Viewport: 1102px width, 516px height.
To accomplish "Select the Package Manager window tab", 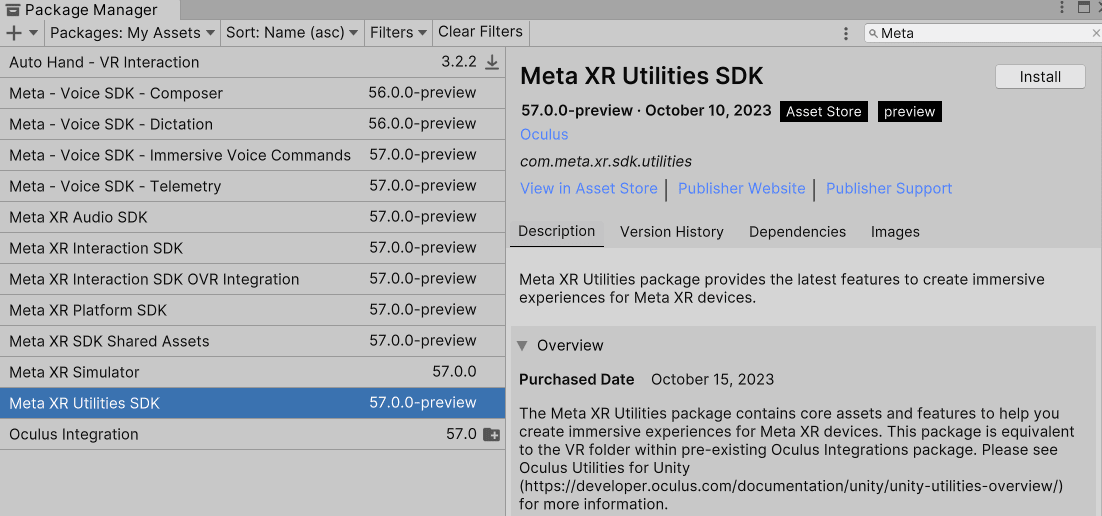I will (x=89, y=10).
